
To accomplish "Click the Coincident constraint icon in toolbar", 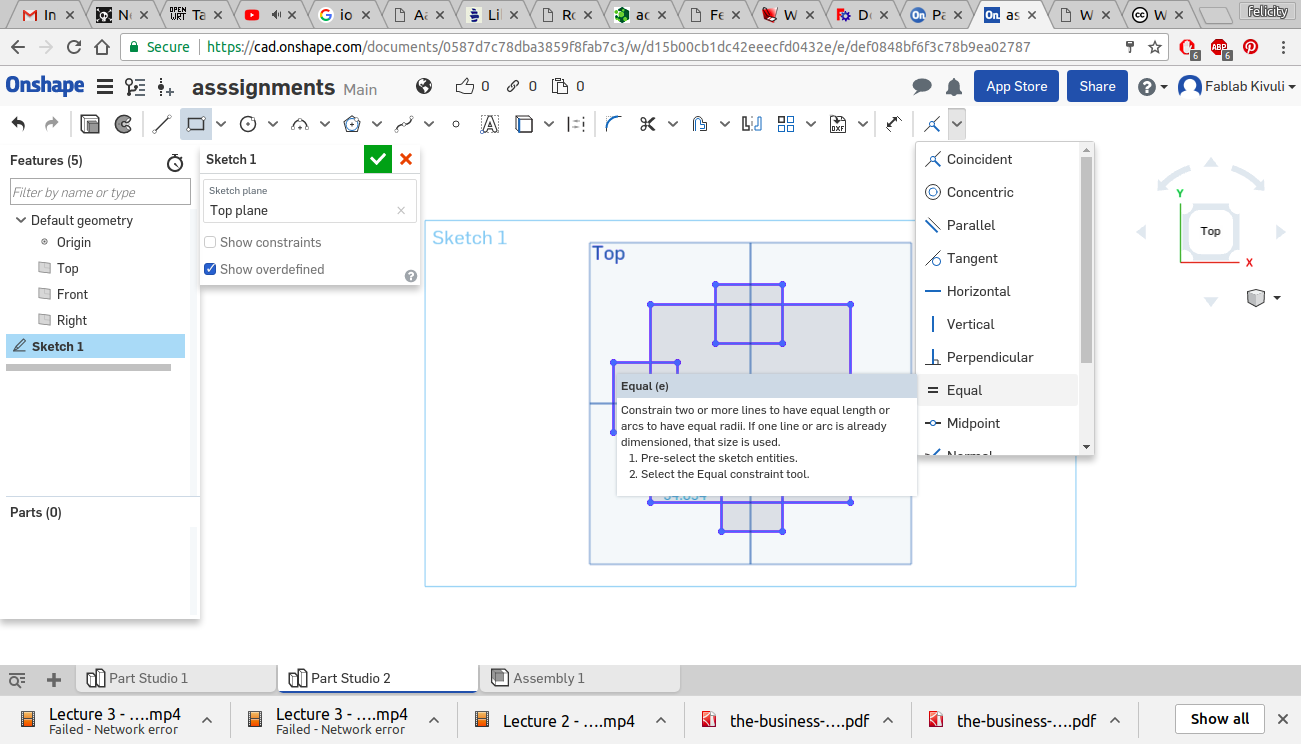I will (932, 124).
